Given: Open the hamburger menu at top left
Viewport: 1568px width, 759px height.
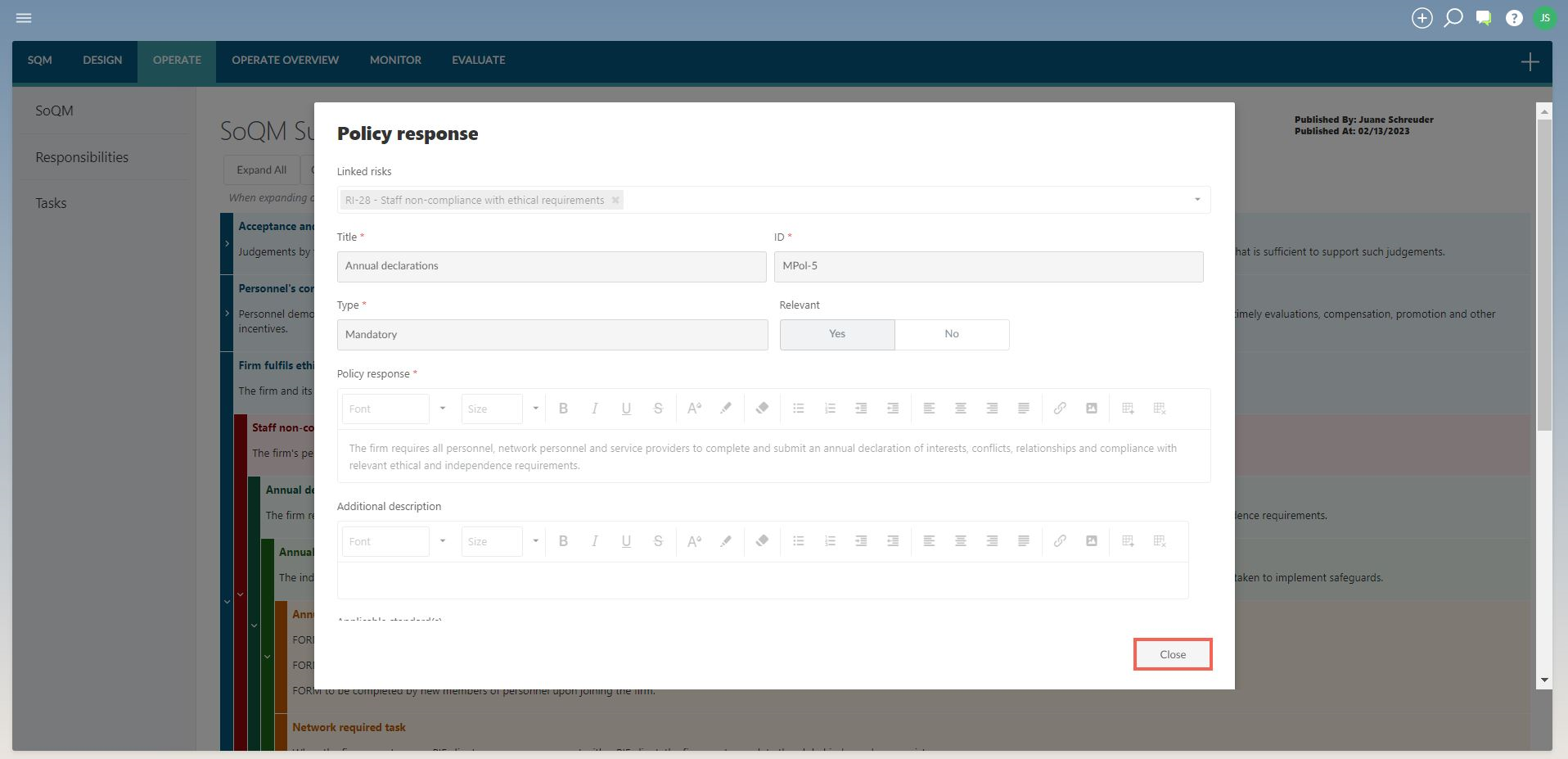Looking at the screenshot, I should tap(24, 18).
